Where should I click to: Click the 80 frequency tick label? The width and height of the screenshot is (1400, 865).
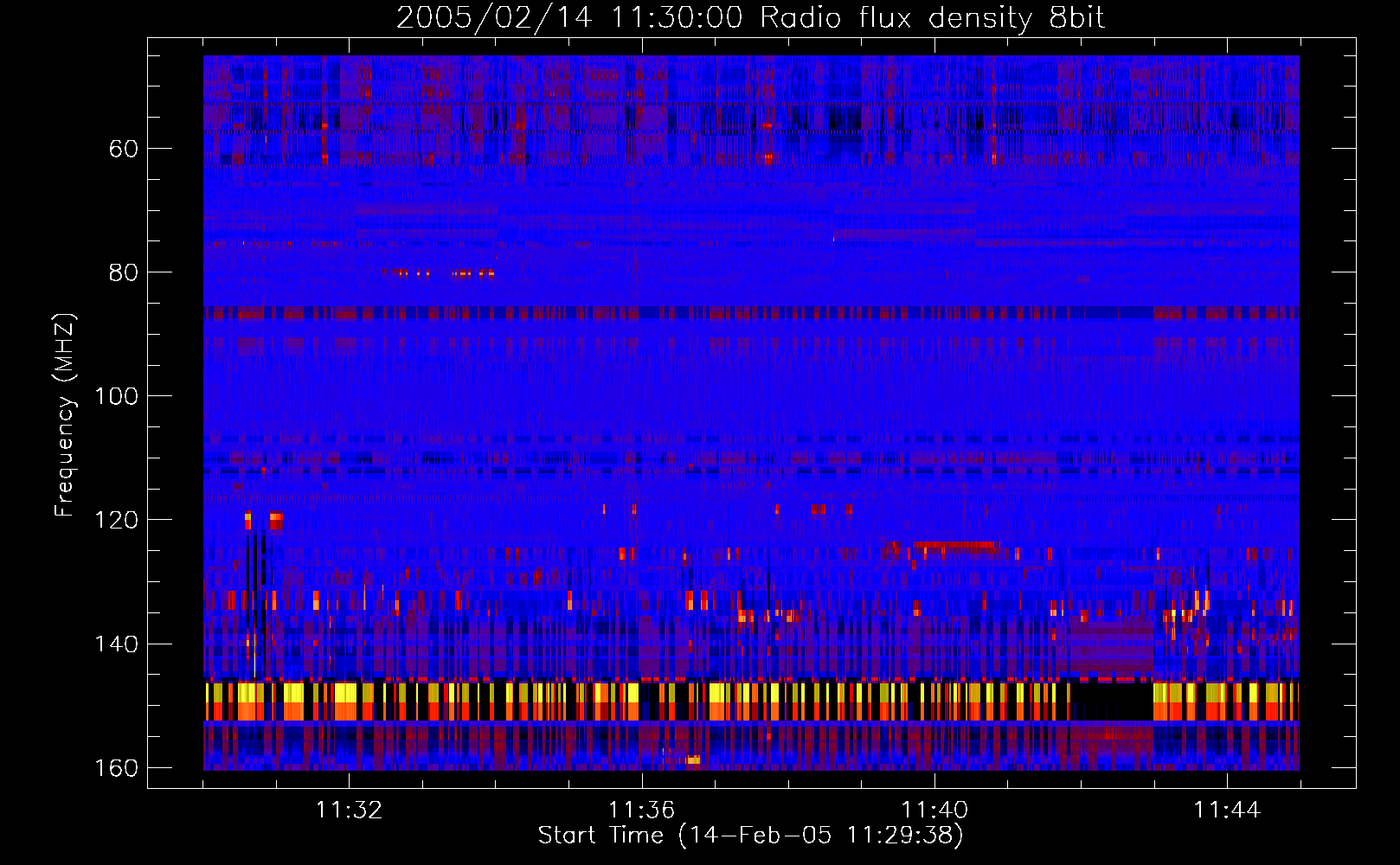click(124, 272)
